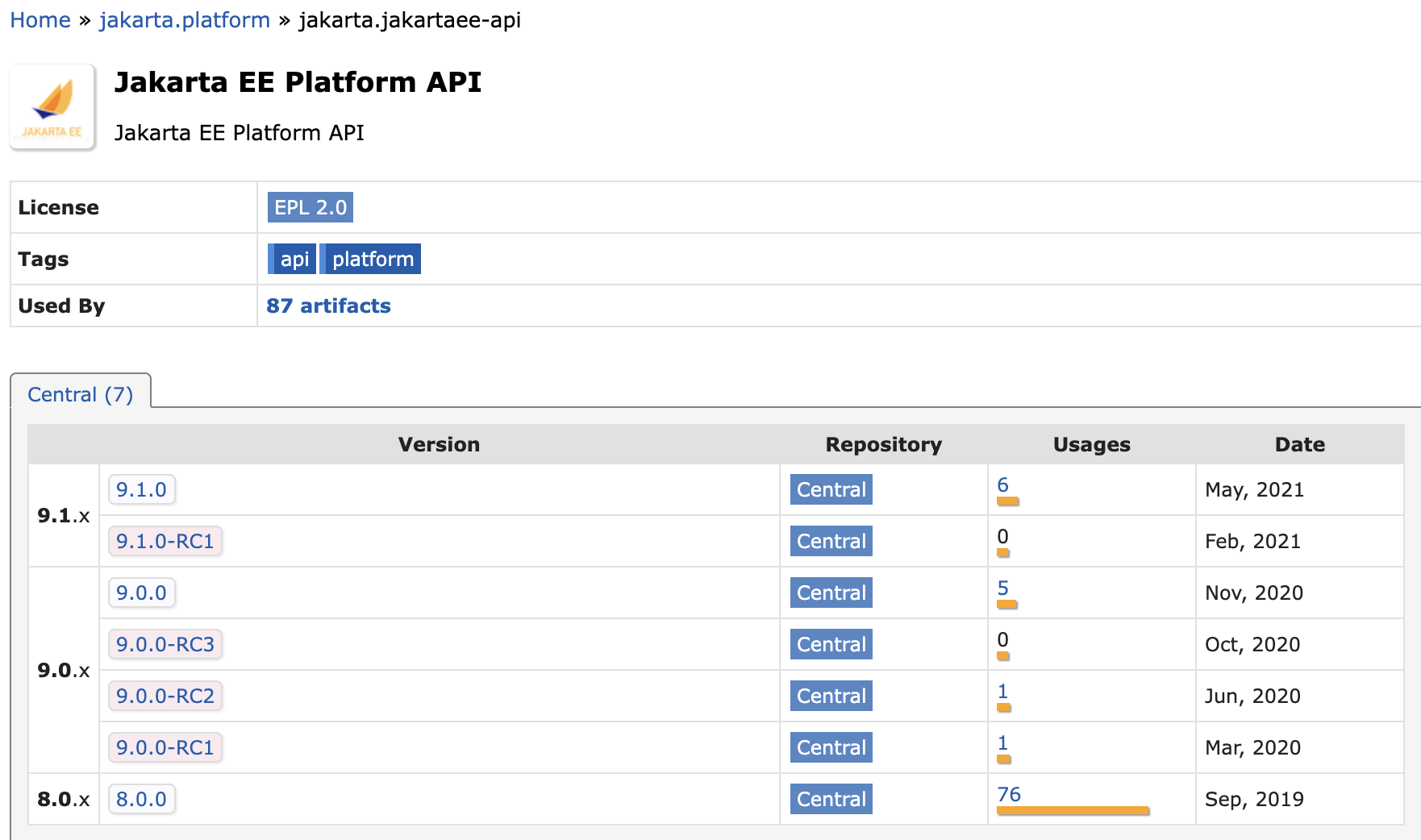Switch to the Central (7) tab
1421x840 pixels.
81,394
